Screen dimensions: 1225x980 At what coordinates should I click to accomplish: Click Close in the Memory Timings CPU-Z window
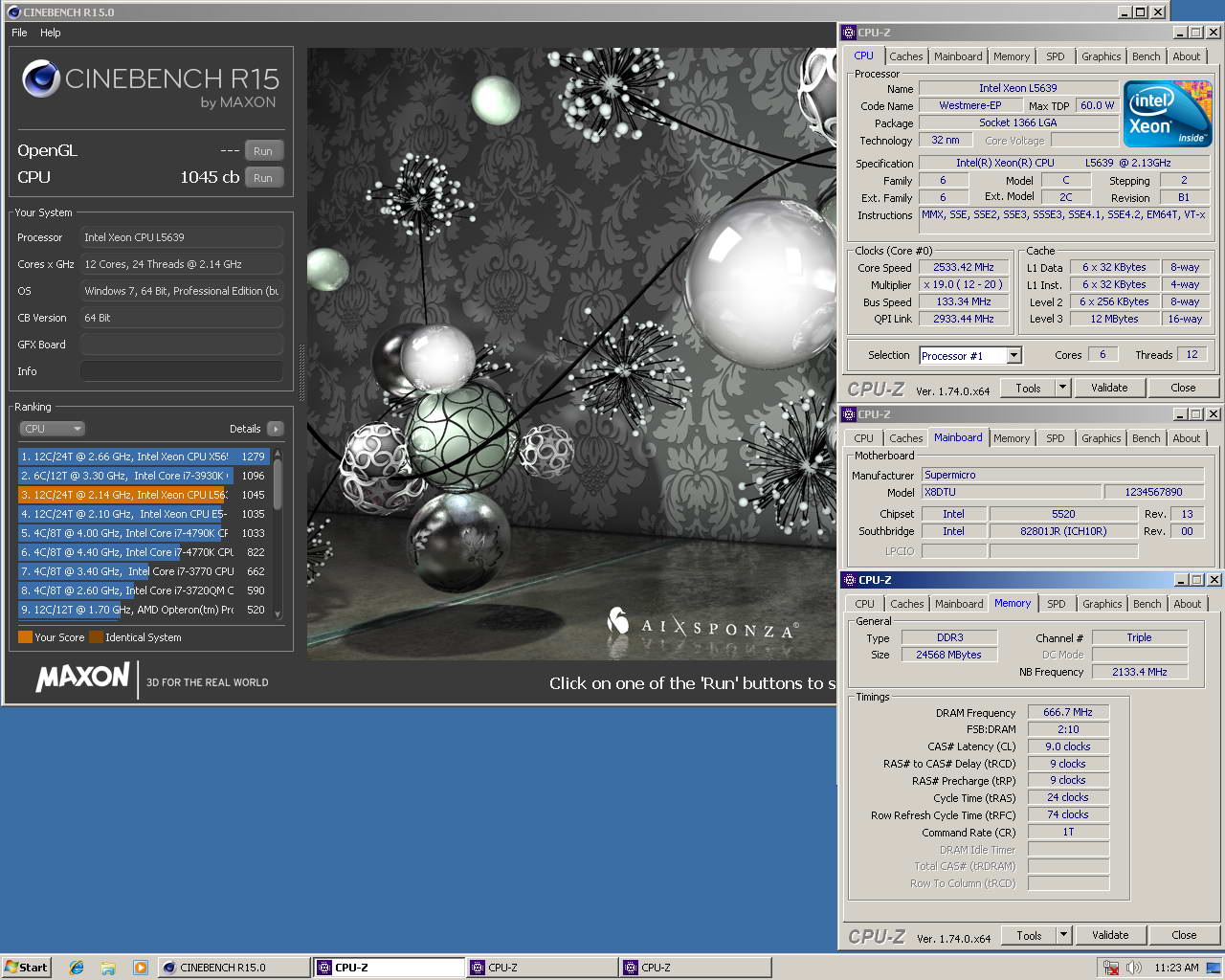coord(1184,935)
